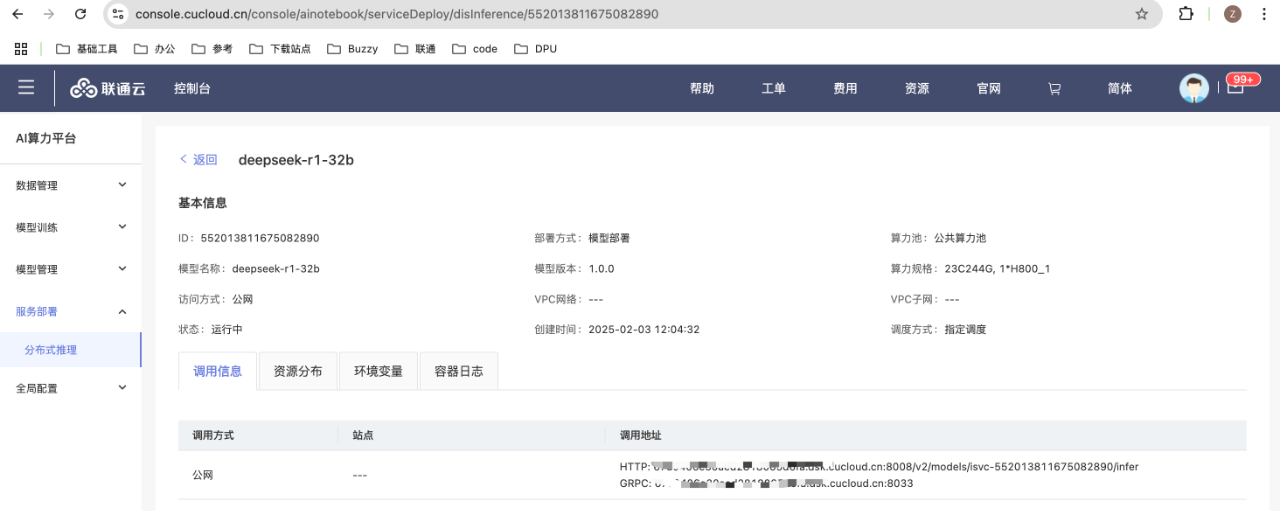This screenshot has width=1280, height=511.
Task: Open 帮助 in the top navigation
Action: [x=702, y=88]
